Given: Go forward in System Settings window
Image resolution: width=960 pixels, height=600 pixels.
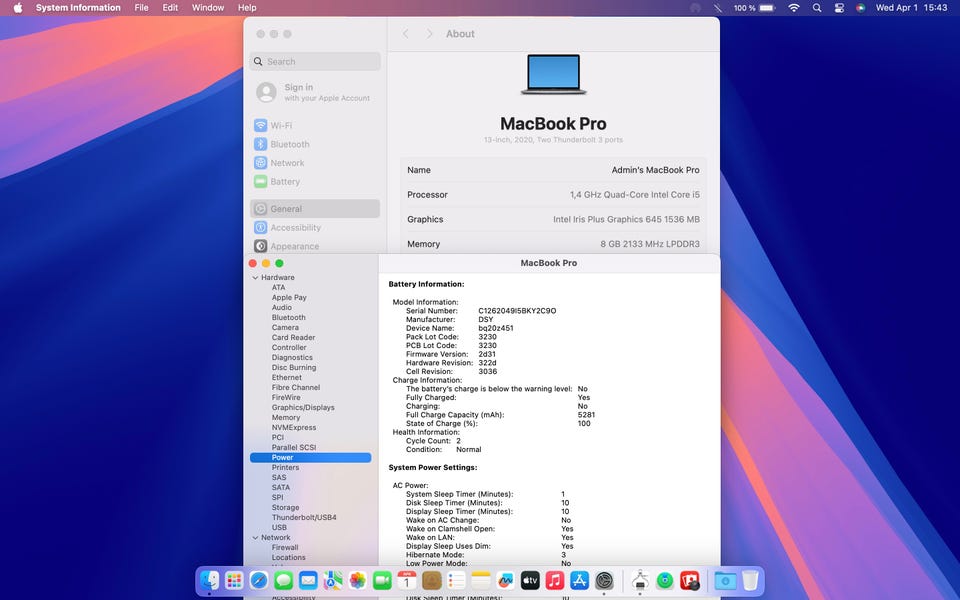Looking at the screenshot, I should pyautogui.click(x=429, y=34).
